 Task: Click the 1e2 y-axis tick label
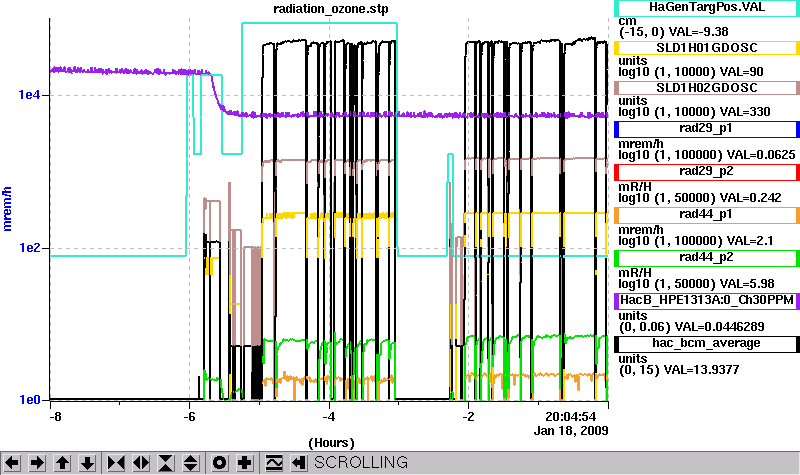29,248
